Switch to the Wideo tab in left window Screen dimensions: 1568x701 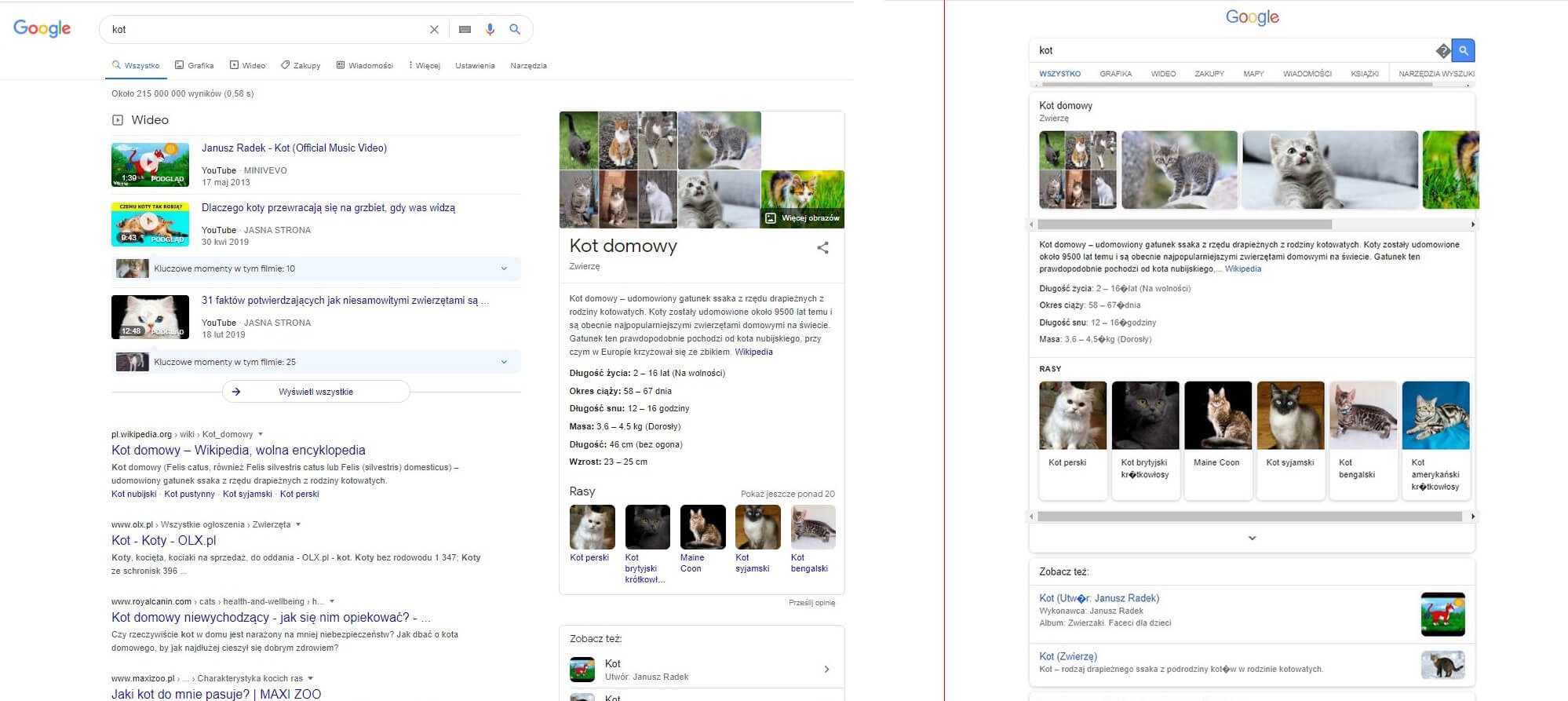click(x=247, y=65)
